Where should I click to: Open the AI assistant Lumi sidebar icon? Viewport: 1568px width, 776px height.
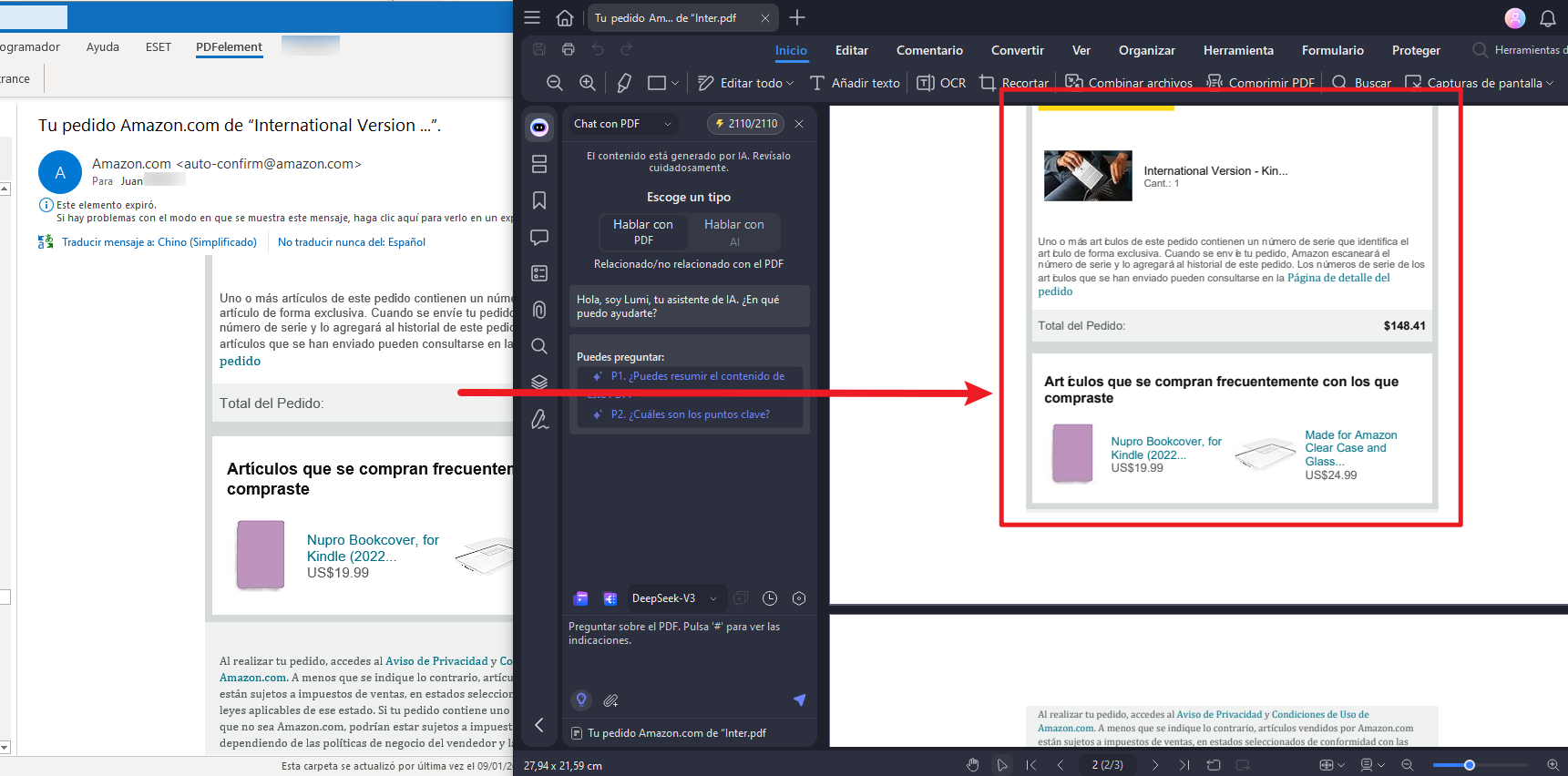click(x=539, y=128)
